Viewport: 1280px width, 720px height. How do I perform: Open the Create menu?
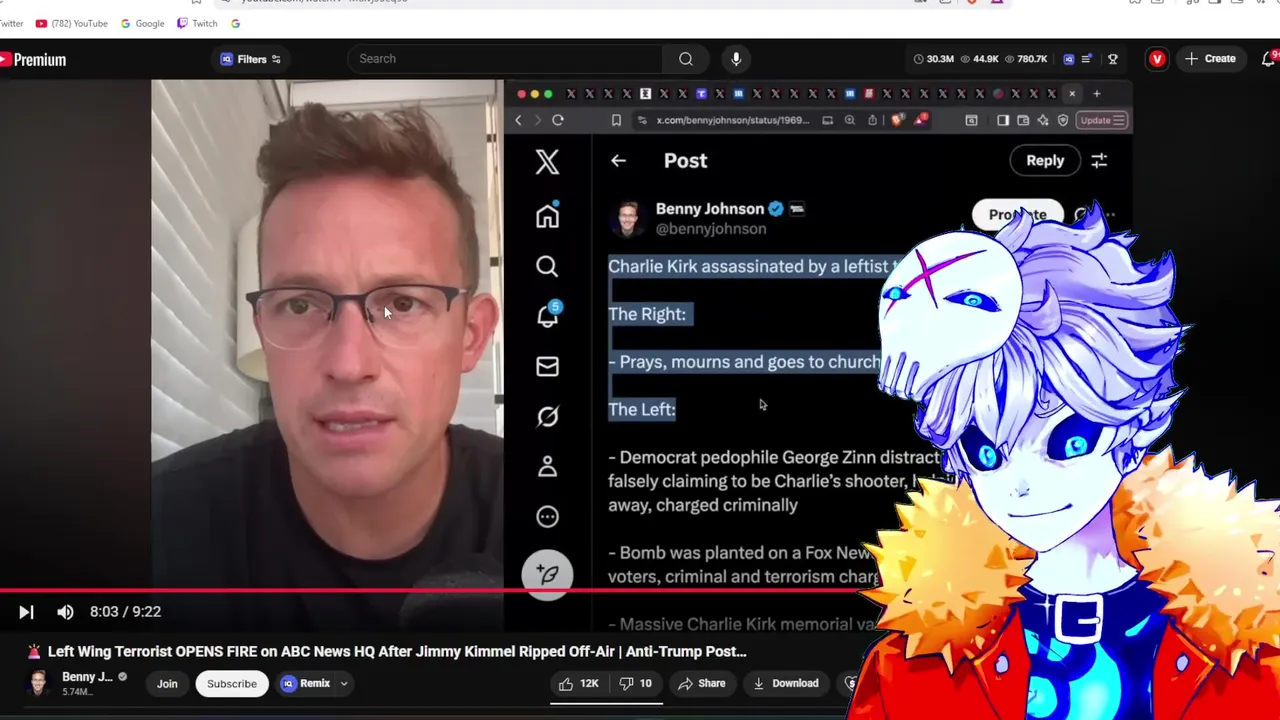pyautogui.click(x=1210, y=59)
